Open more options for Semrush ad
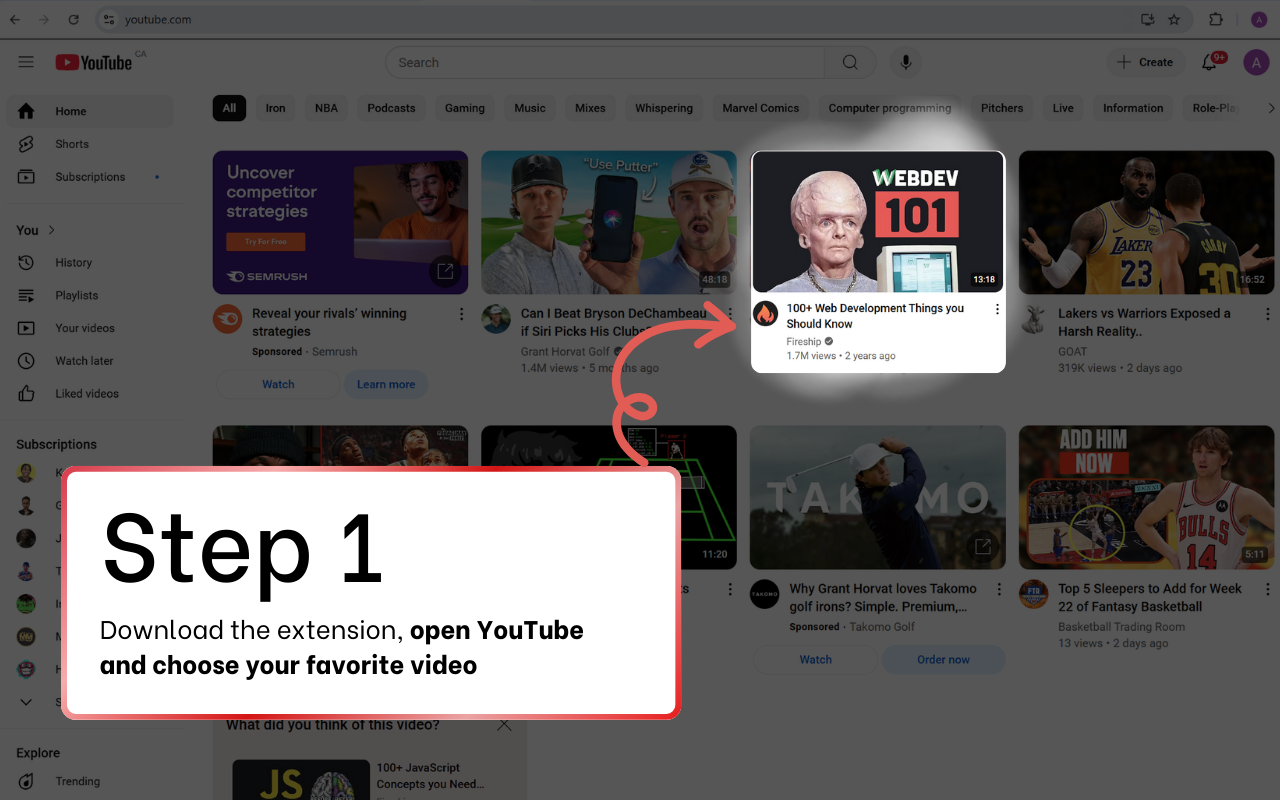This screenshot has height=800, width=1280. pyautogui.click(x=461, y=314)
